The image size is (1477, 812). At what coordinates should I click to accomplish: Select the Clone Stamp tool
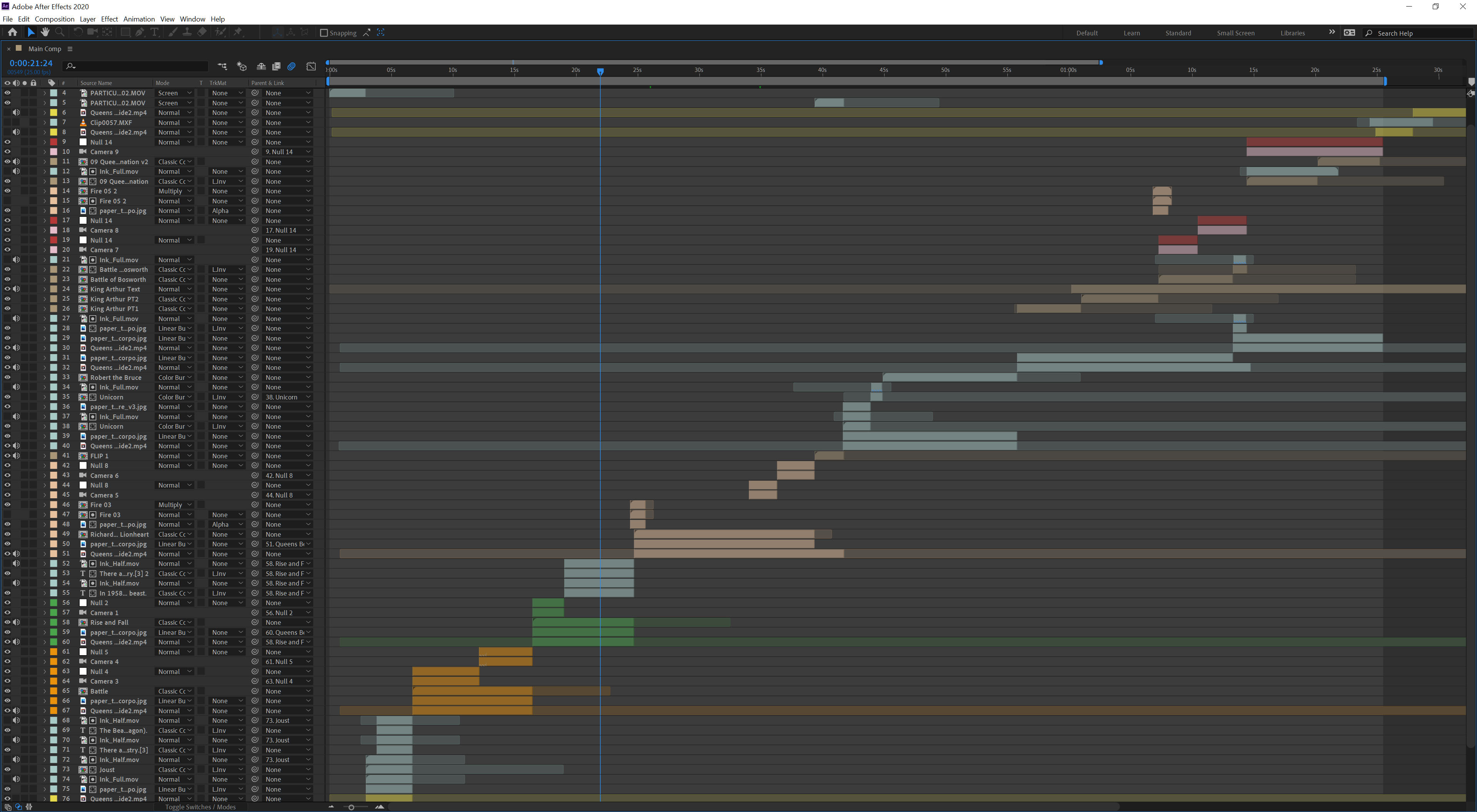click(187, 33)
